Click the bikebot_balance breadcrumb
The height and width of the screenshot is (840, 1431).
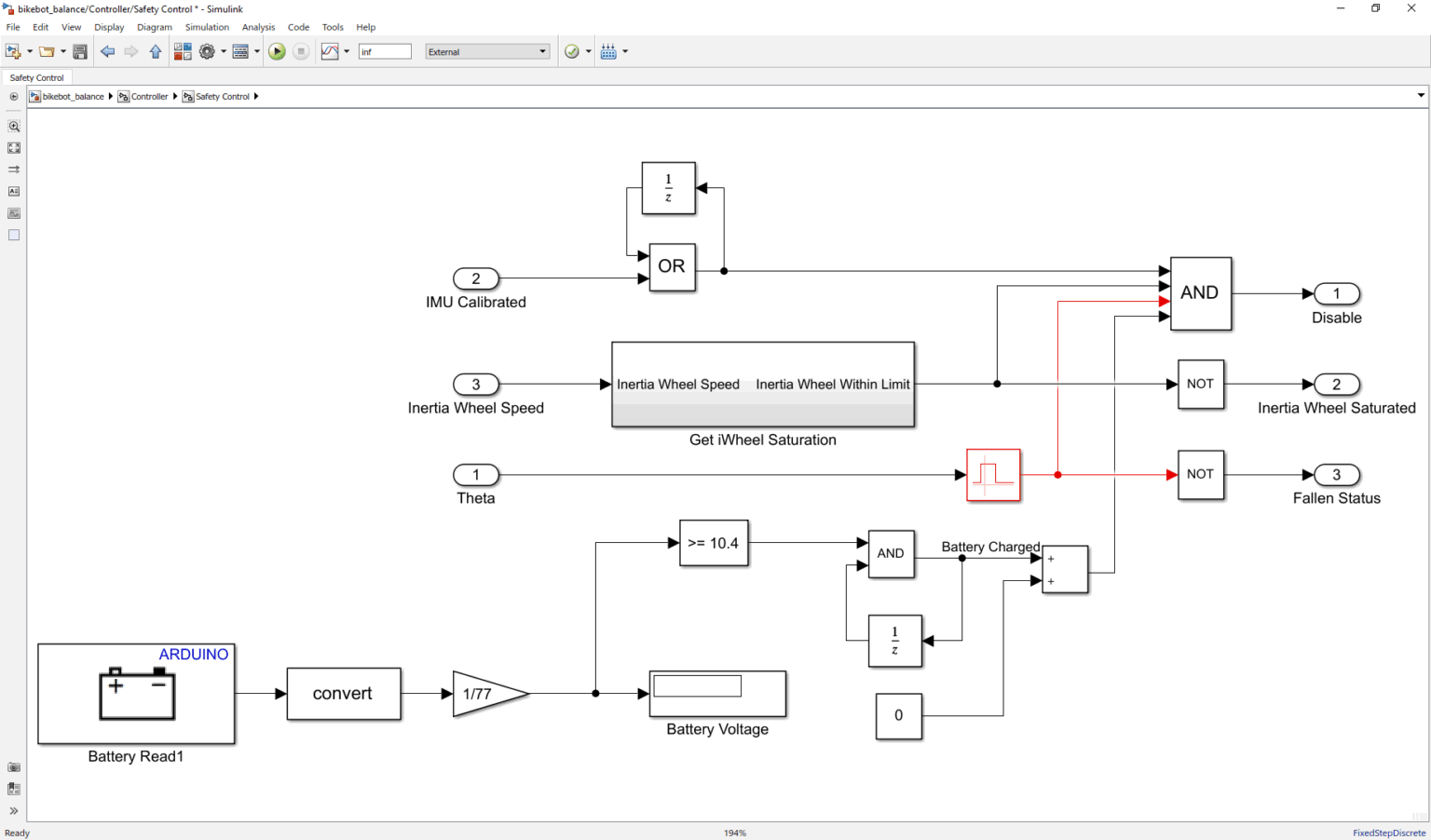pyautogui.click(x=73, y=97)
